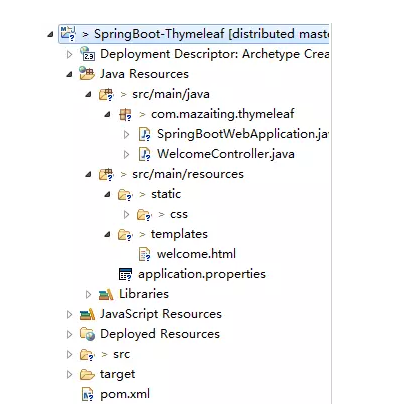Select the src/main/resources label
The width and height of the screenshot is (400, 419).
tap(188, 174)
